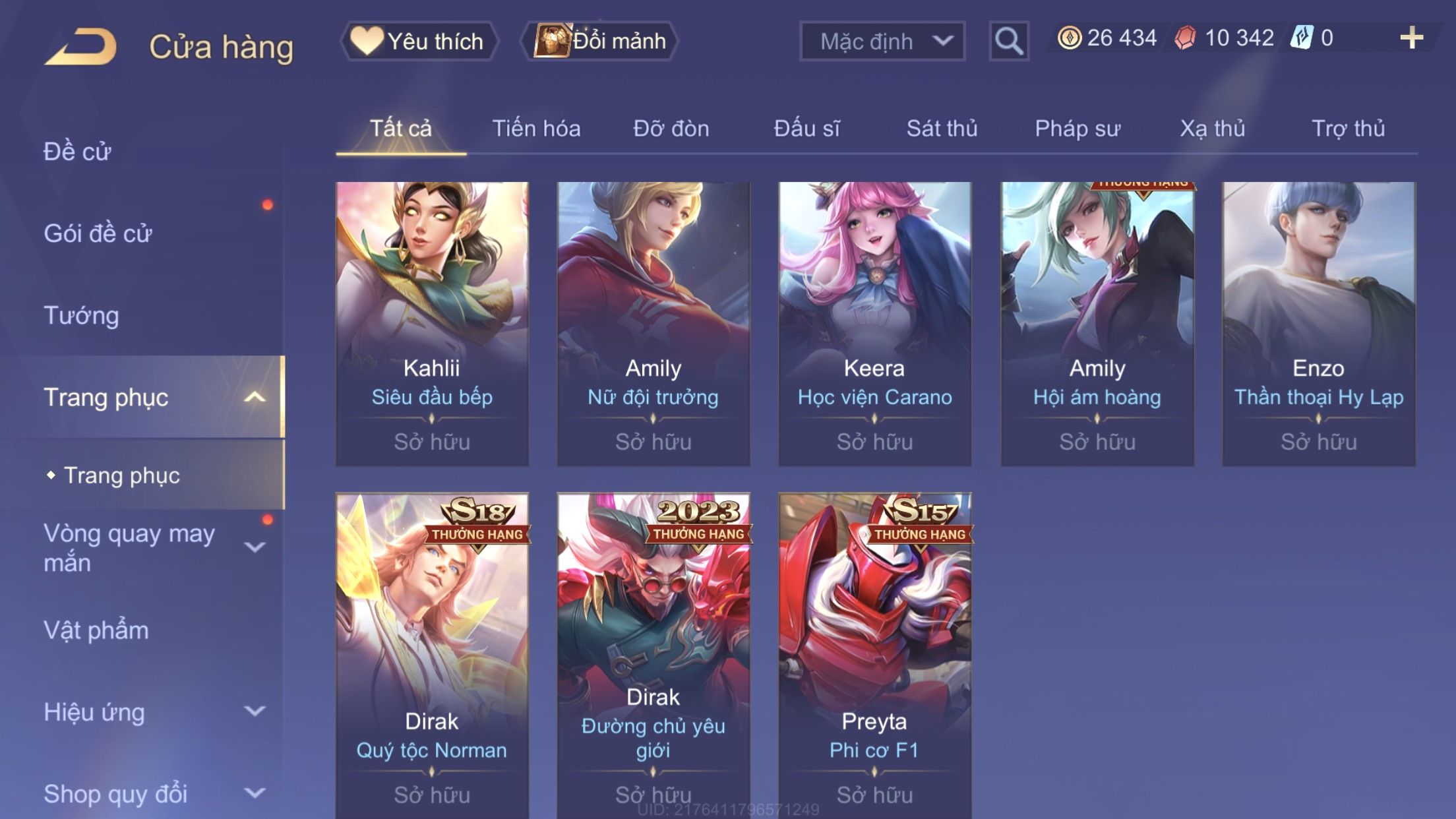This screenshot has height=819, width=1456.
Task: Switch to the Sát thủ tab
Action: coord(942,129)
